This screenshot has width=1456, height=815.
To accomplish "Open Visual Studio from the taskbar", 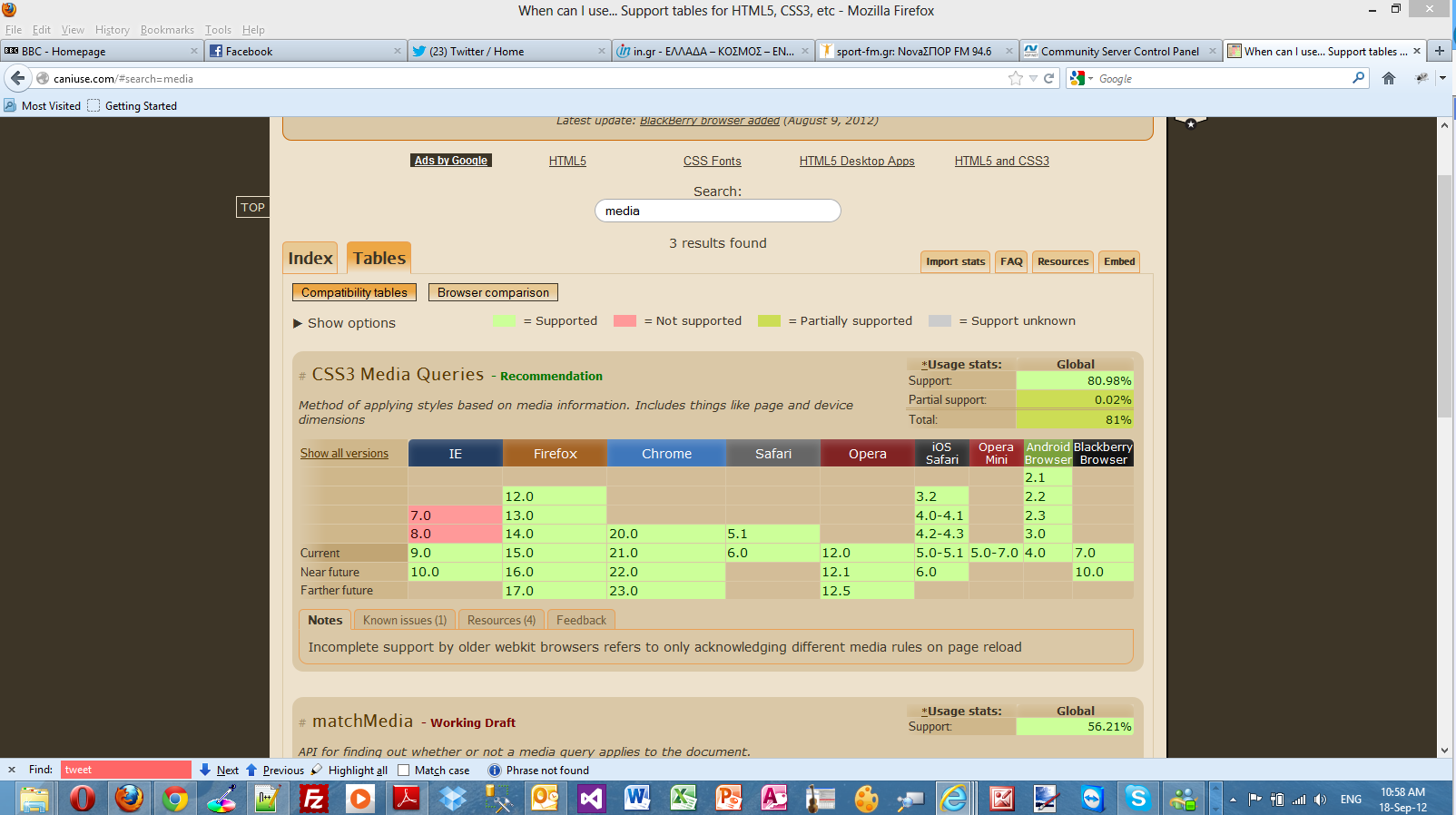I will [591, 799].
